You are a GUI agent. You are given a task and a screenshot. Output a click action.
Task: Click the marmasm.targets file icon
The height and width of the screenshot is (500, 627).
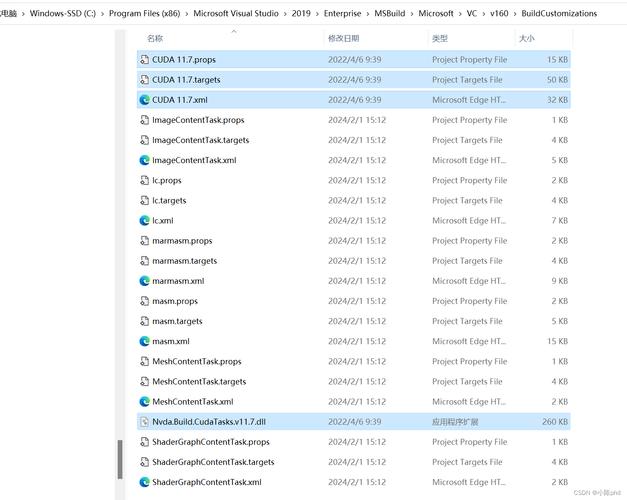coord(144,261)
